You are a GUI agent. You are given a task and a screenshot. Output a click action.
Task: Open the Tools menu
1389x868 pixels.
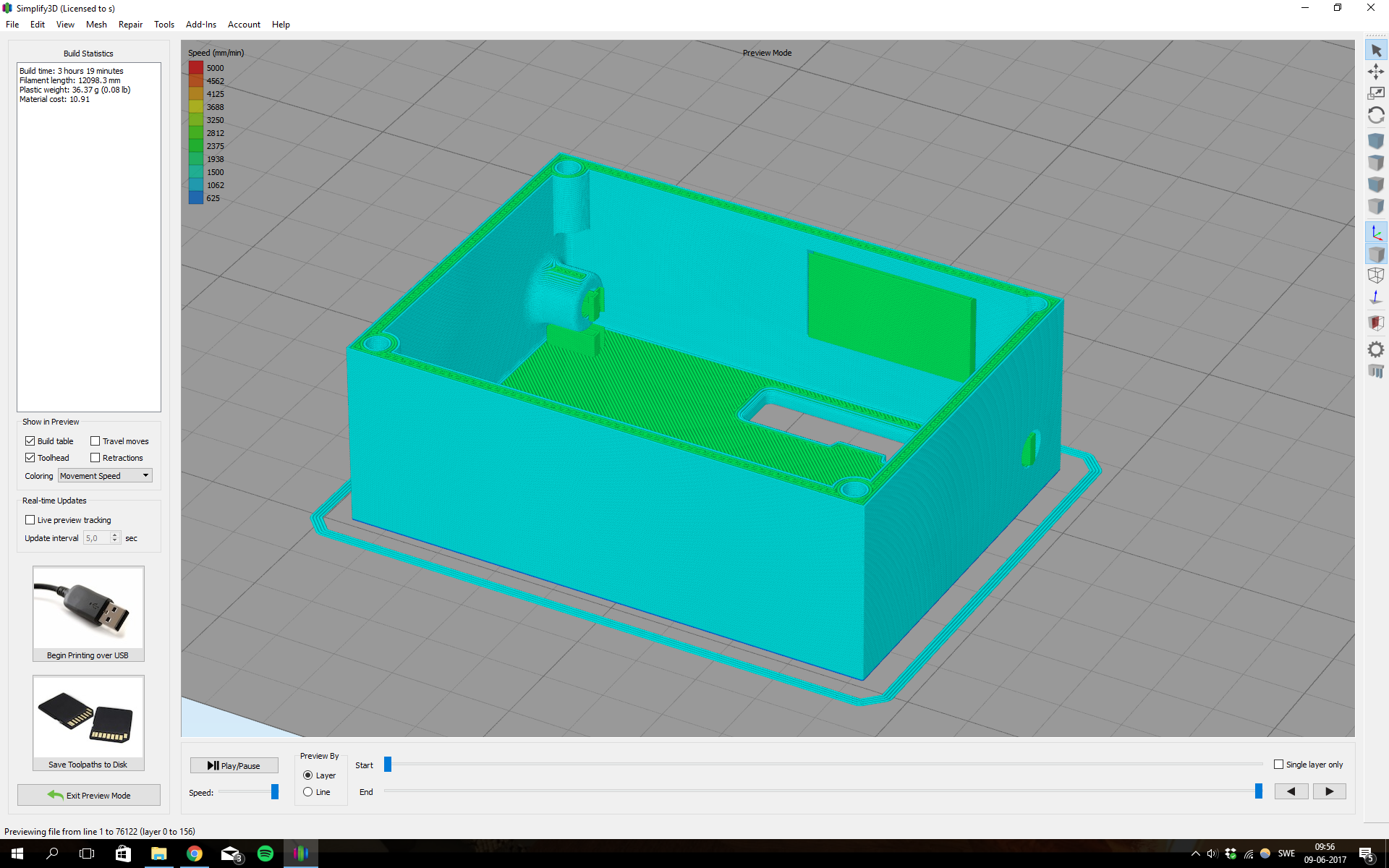(x=164, y=25)
